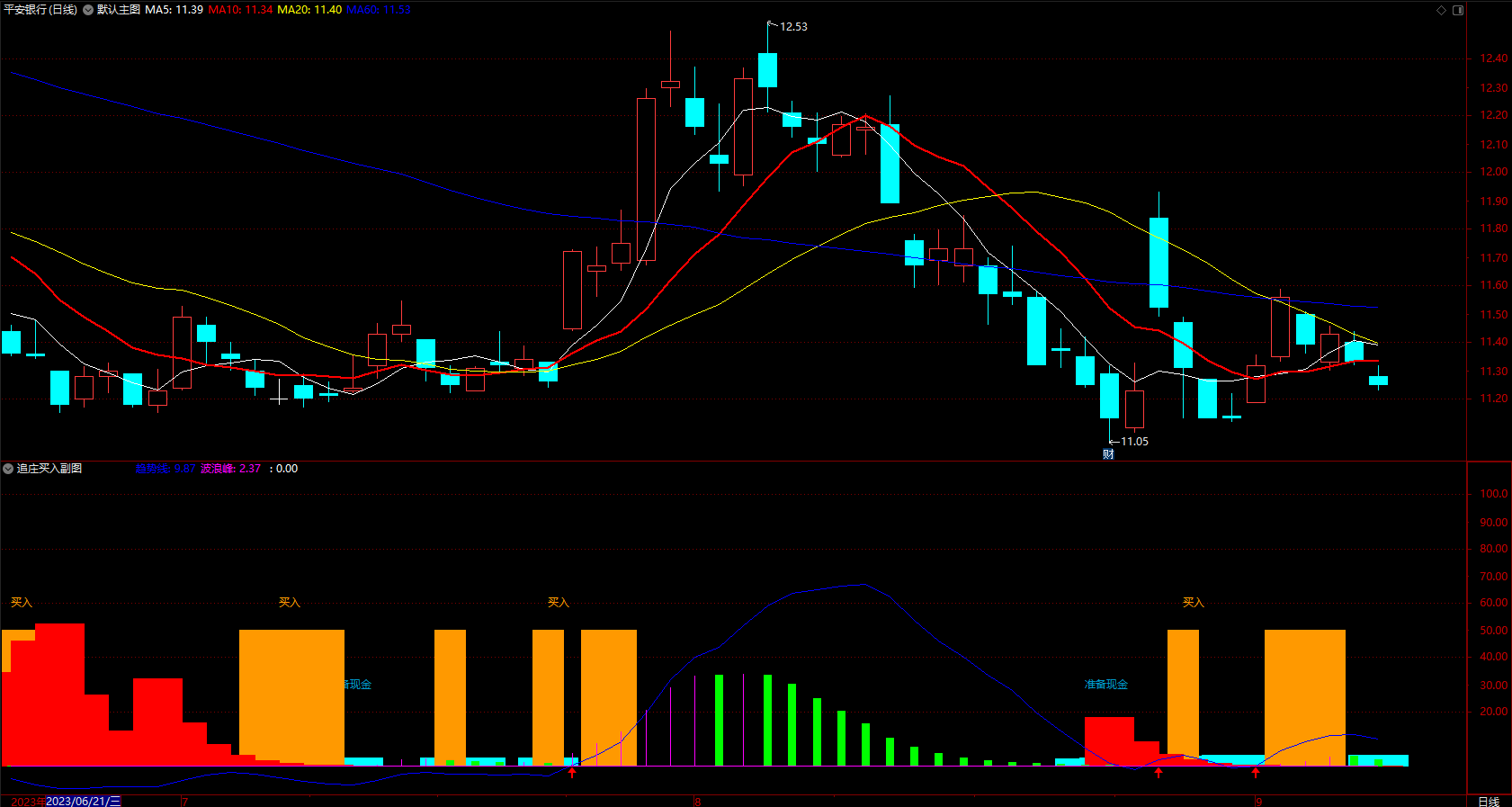The image size is (1512, 807).
Task: Click the month 9 marker on time axis
Action: [x=1259, y=802]
